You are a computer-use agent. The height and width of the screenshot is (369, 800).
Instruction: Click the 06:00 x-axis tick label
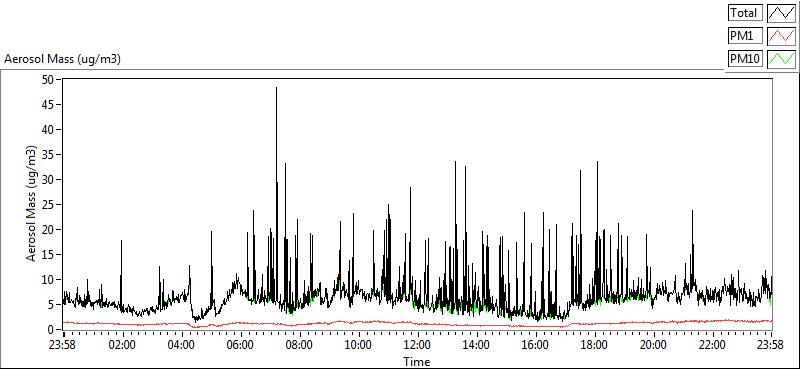pos(241,345)
